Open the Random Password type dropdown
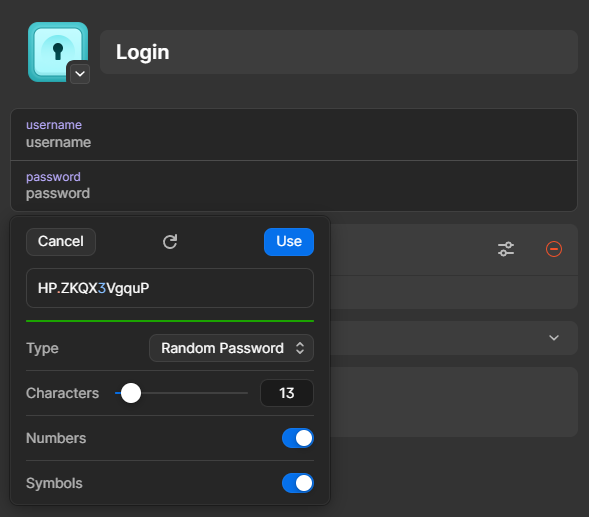Screen dimensions: 589x517 click(x=231, y=348)
